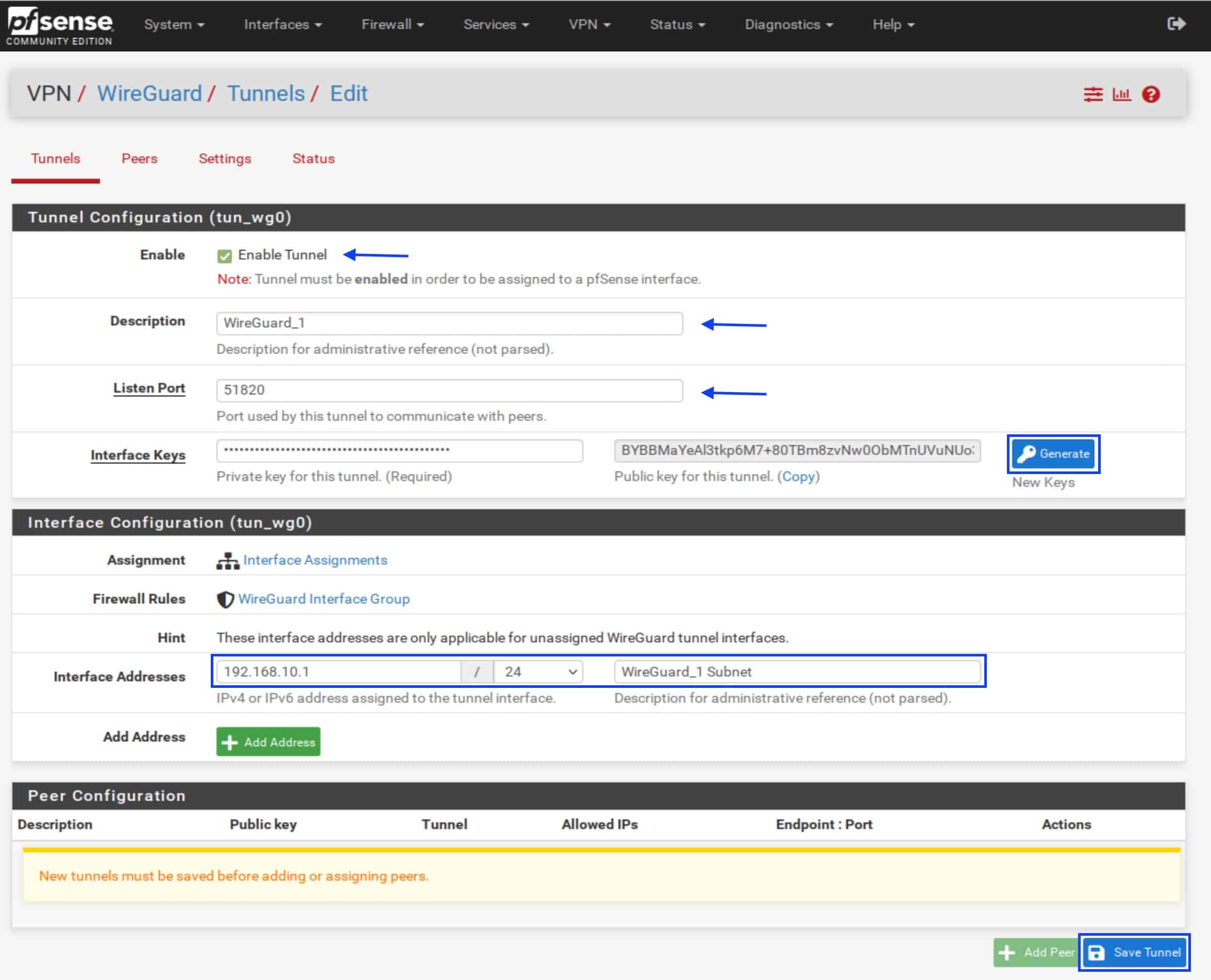
Task: Click the WireGuard_1 Subnet description field
Action: tap(797, 672)
